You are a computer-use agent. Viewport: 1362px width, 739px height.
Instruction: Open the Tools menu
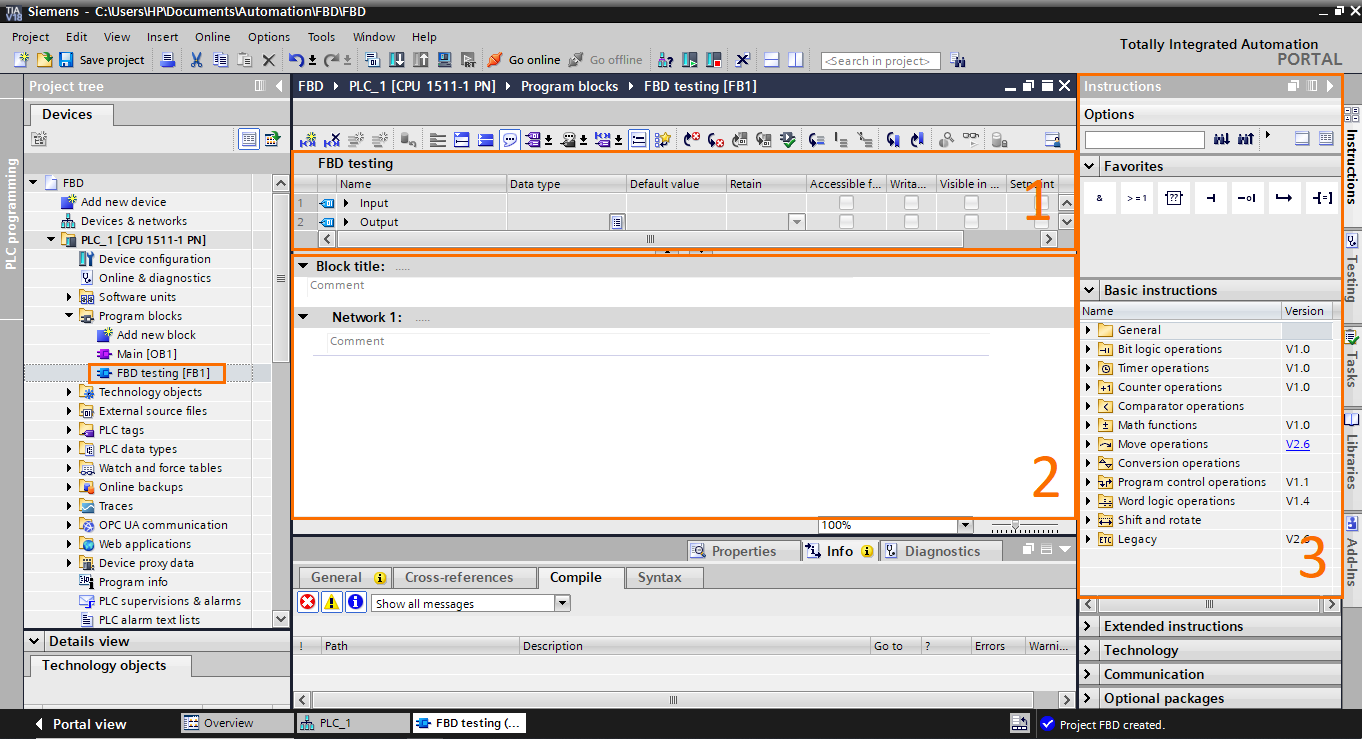click(x=321, y=37)
